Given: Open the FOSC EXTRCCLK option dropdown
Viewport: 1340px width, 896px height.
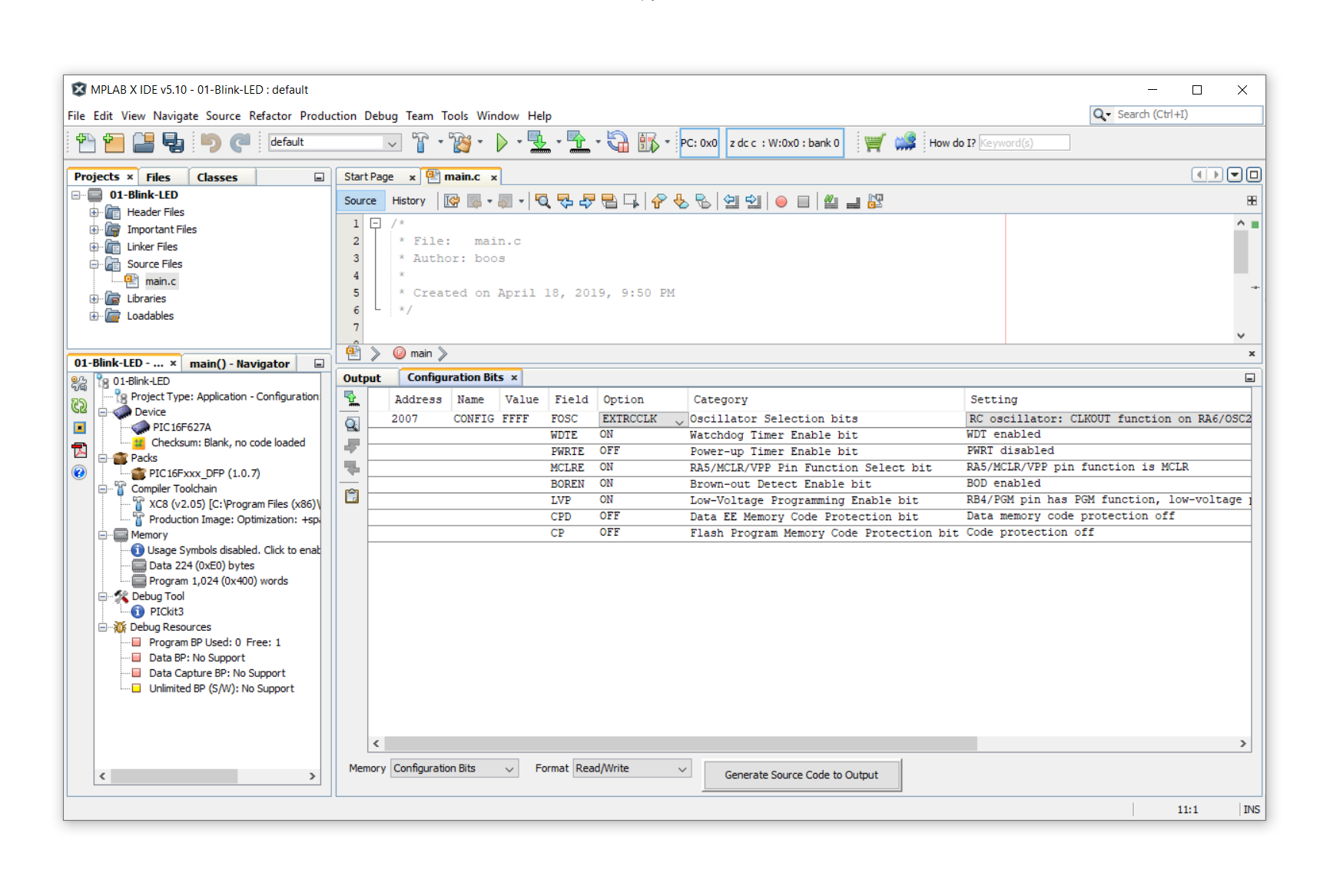Looking at the screenshot, I should pos(679,420).
